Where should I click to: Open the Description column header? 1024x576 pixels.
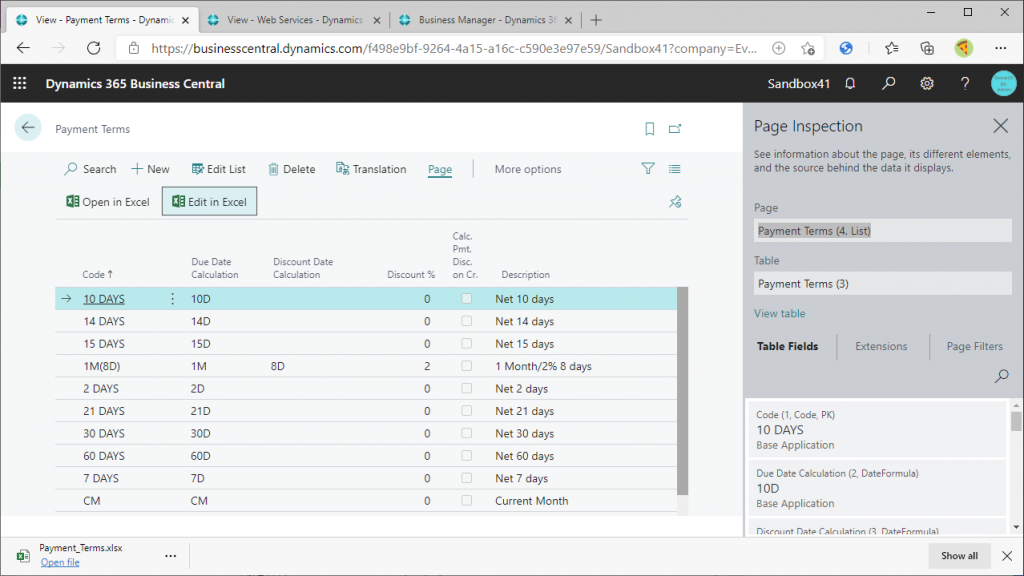[x=526, y=275]
